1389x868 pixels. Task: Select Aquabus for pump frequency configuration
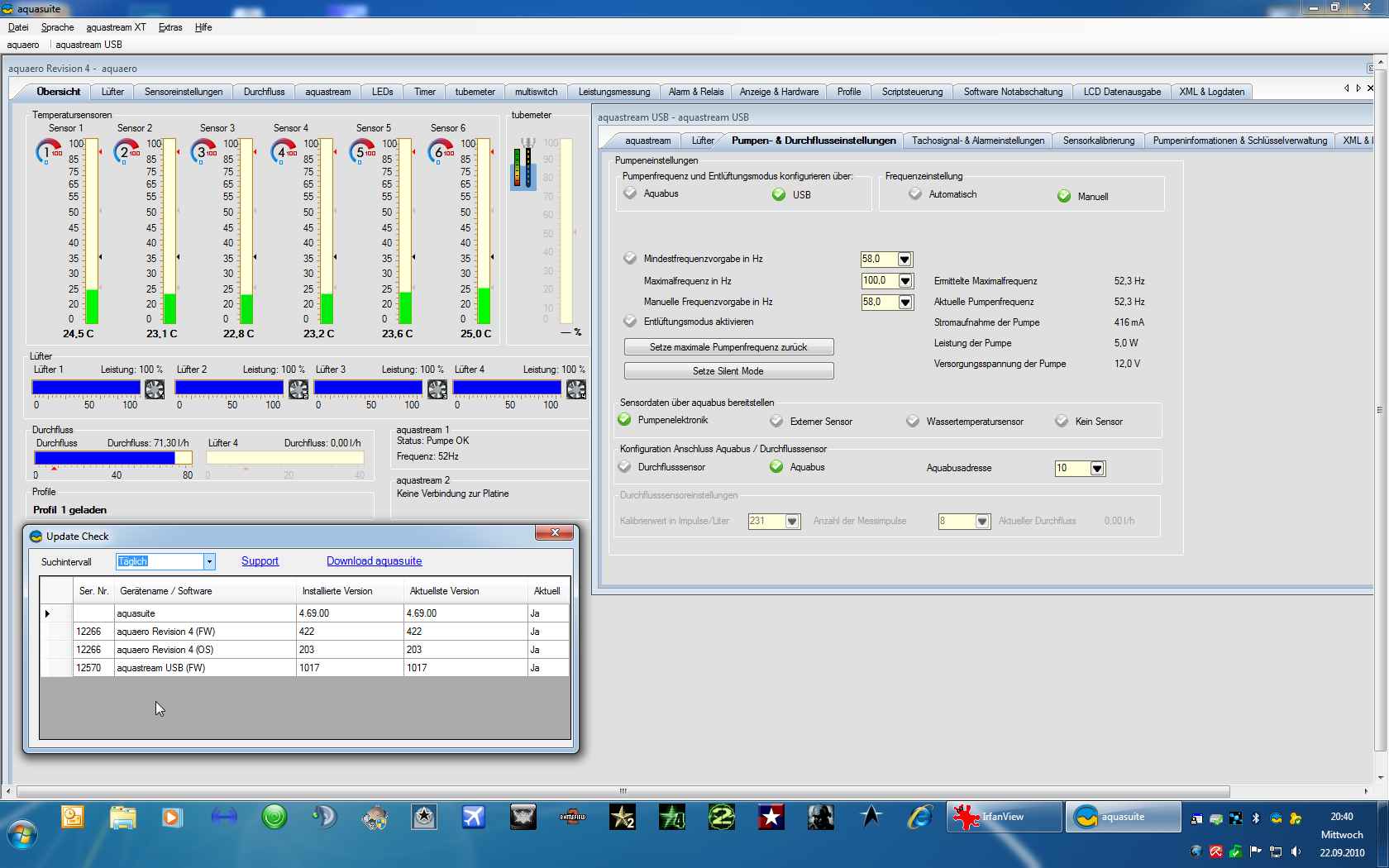(631, 193)
